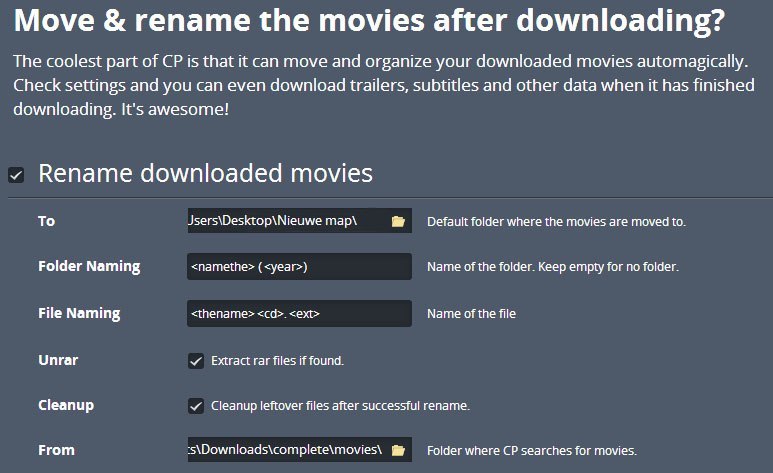Toggle the Rename downloaded movies checkbox
Screen dimensions: 773x473
[x=16, y=175]
